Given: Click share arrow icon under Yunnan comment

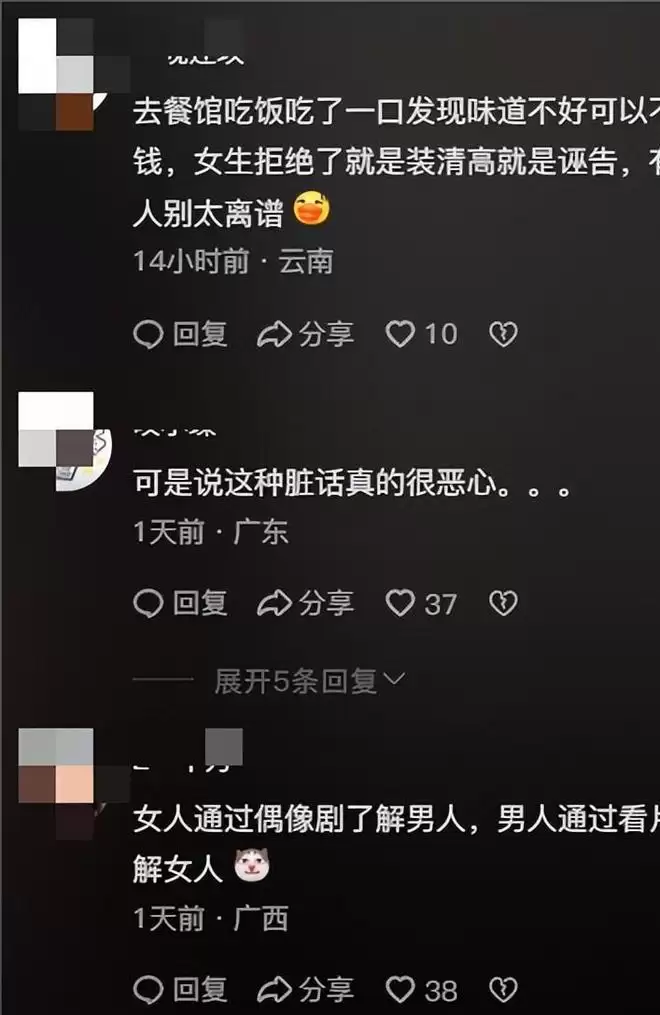Looking at the screenshot, I should pos(274,335).
